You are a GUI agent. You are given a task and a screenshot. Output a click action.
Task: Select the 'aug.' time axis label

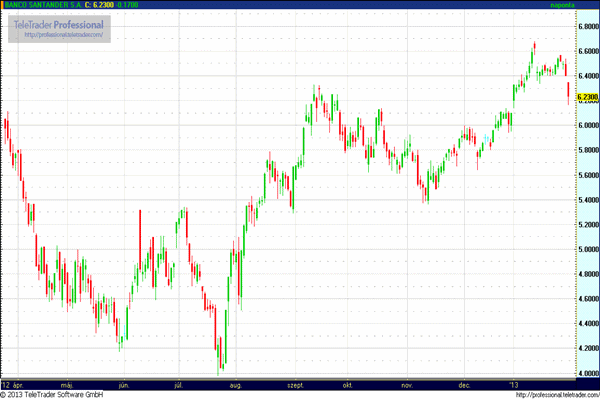pos(236,384)
